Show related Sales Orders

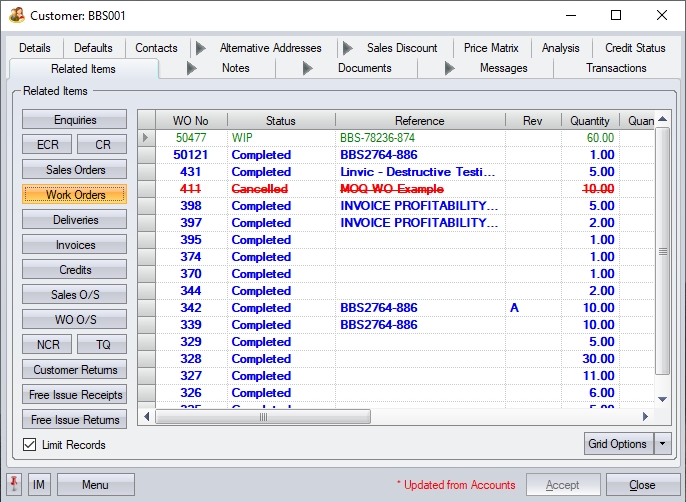coord(75,170)
